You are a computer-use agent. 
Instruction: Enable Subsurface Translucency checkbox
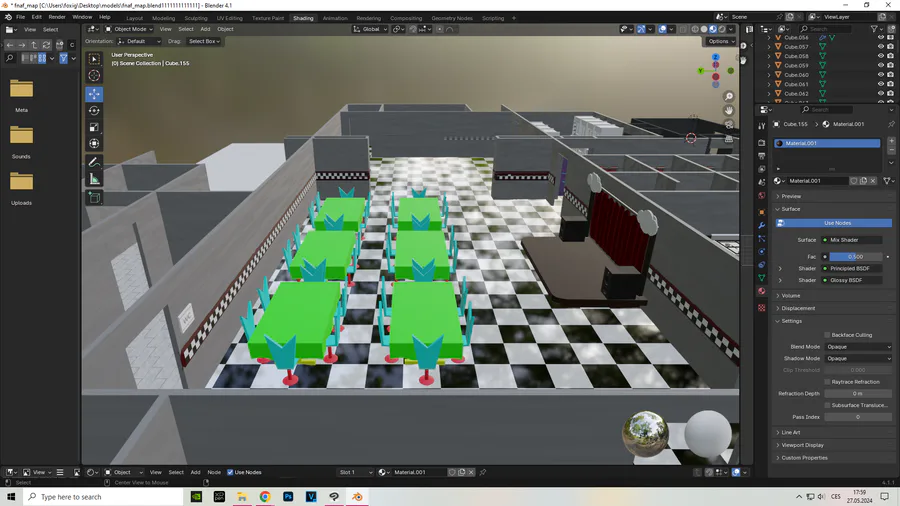(827, 406)
